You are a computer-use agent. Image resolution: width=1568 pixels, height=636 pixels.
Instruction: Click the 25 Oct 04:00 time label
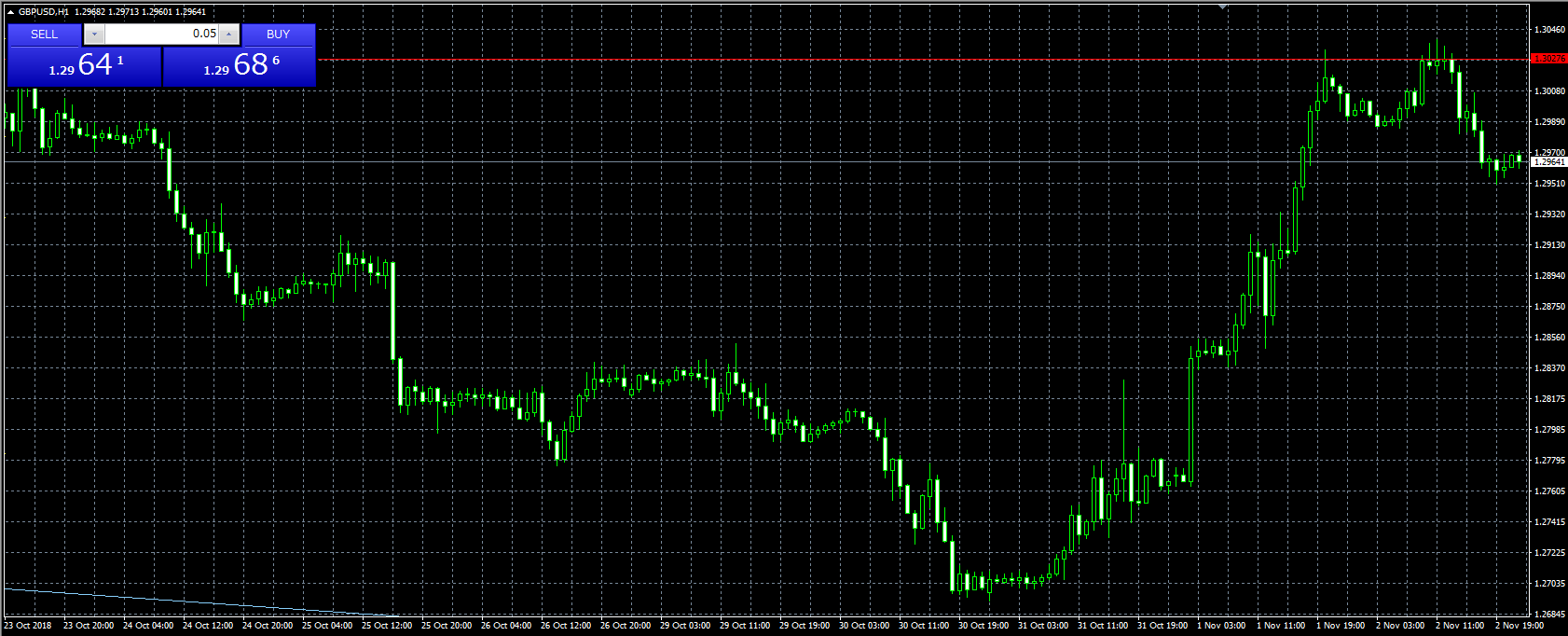(x=327, y=626)
